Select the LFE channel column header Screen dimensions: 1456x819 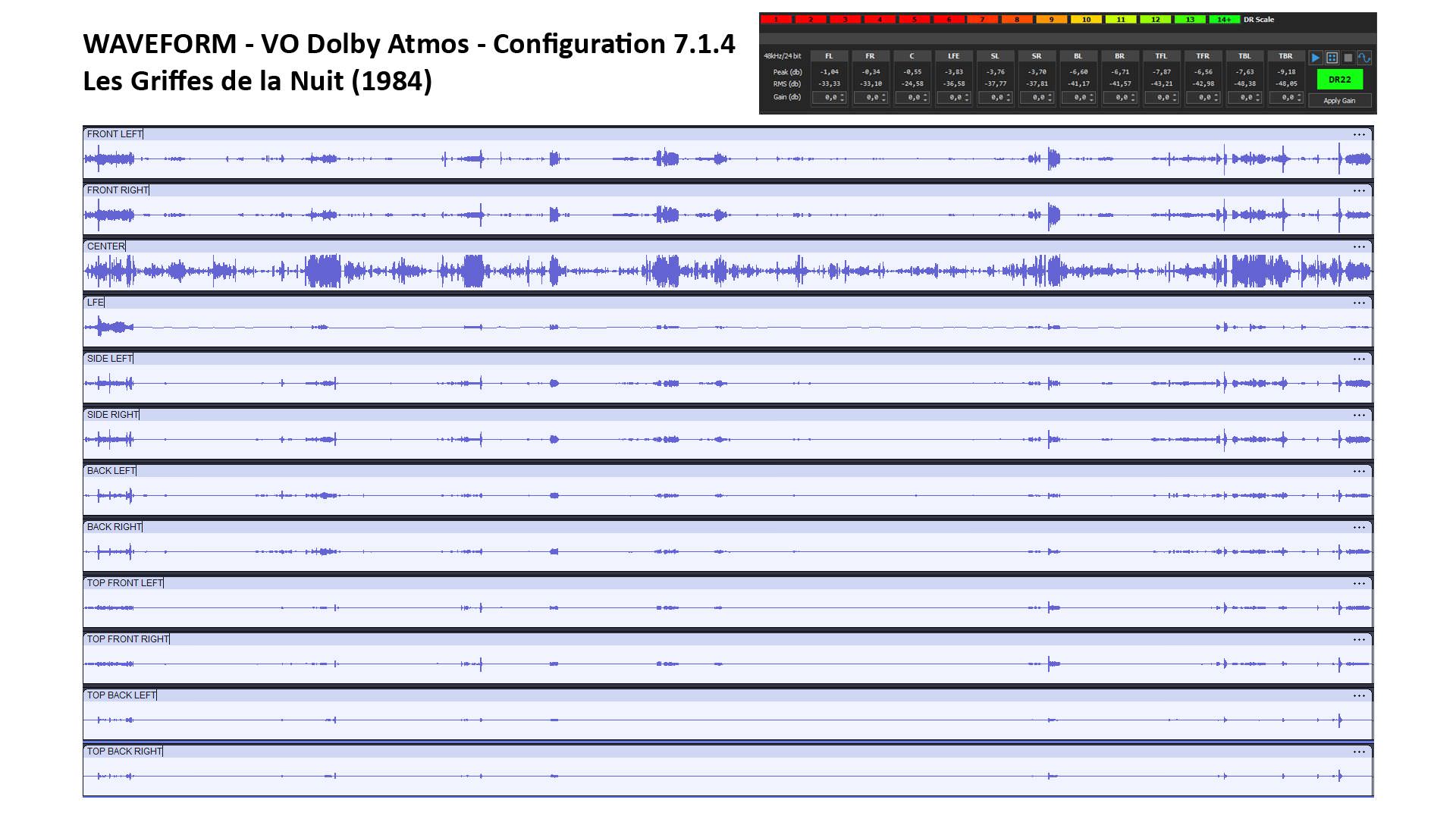pyautogui.click(x=953, y=56)
